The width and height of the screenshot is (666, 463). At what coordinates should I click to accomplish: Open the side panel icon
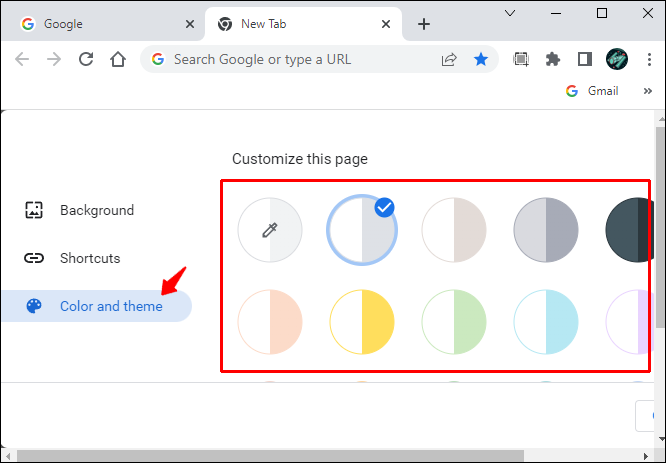[585, 59]
